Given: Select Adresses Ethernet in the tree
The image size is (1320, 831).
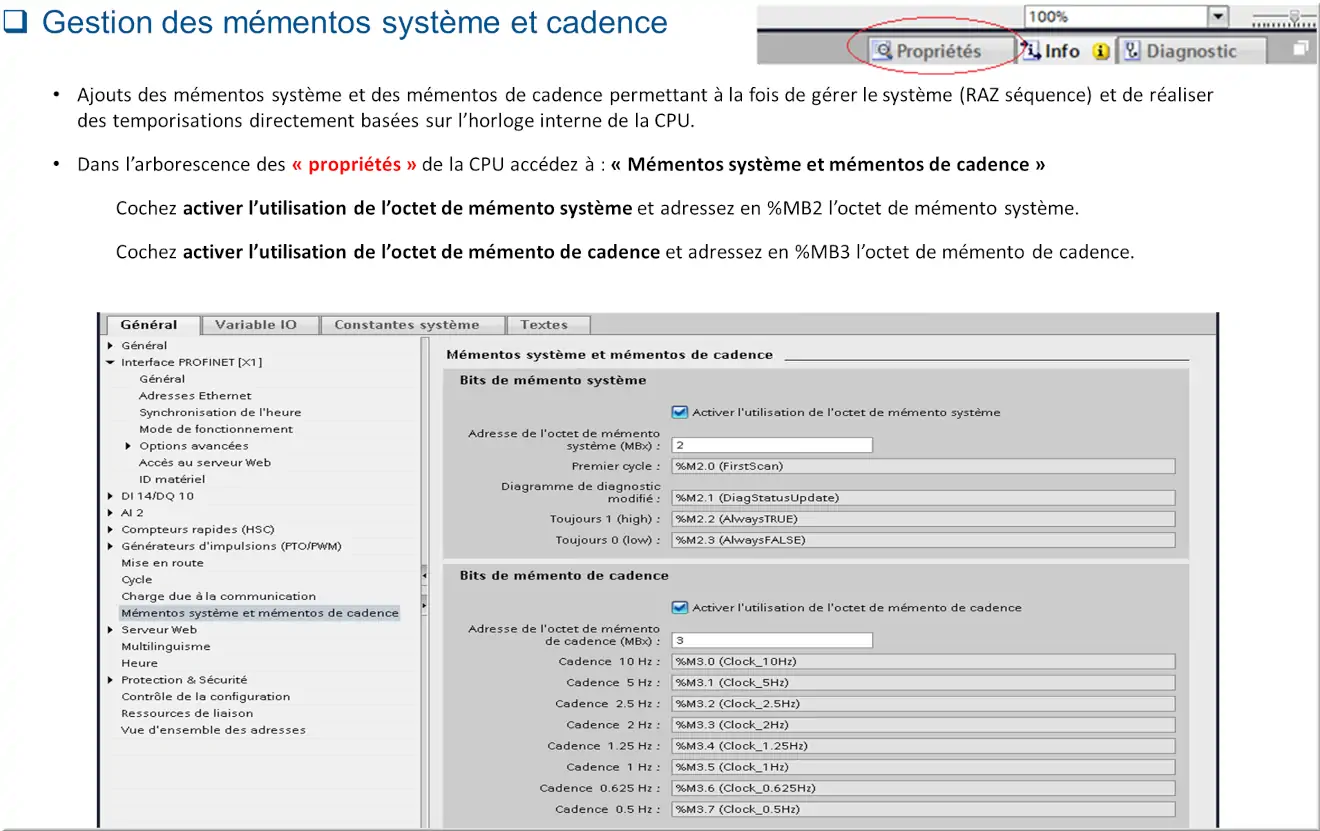Looking at the screenshot, I should (x=195, y=396).
